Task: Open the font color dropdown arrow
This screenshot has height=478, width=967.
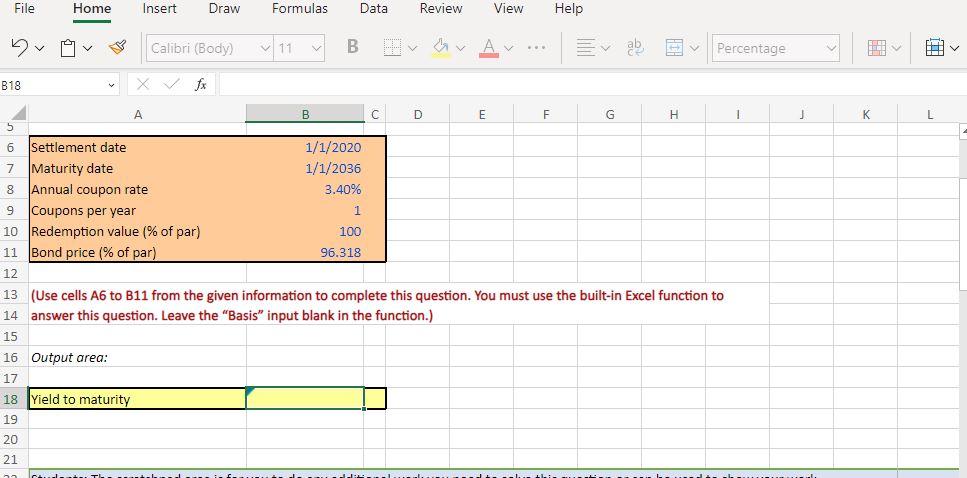Action: [509, 48]
